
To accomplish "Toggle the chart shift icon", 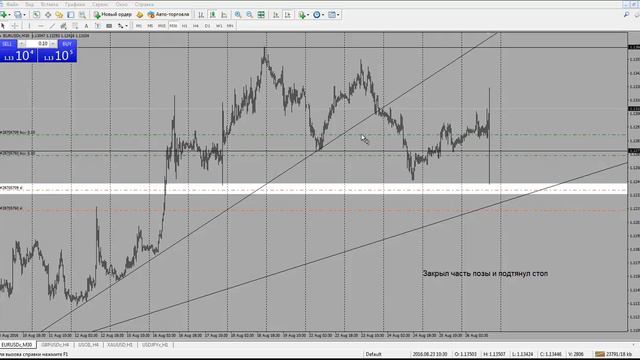I will pyautogui.click(x=288, y=15).
